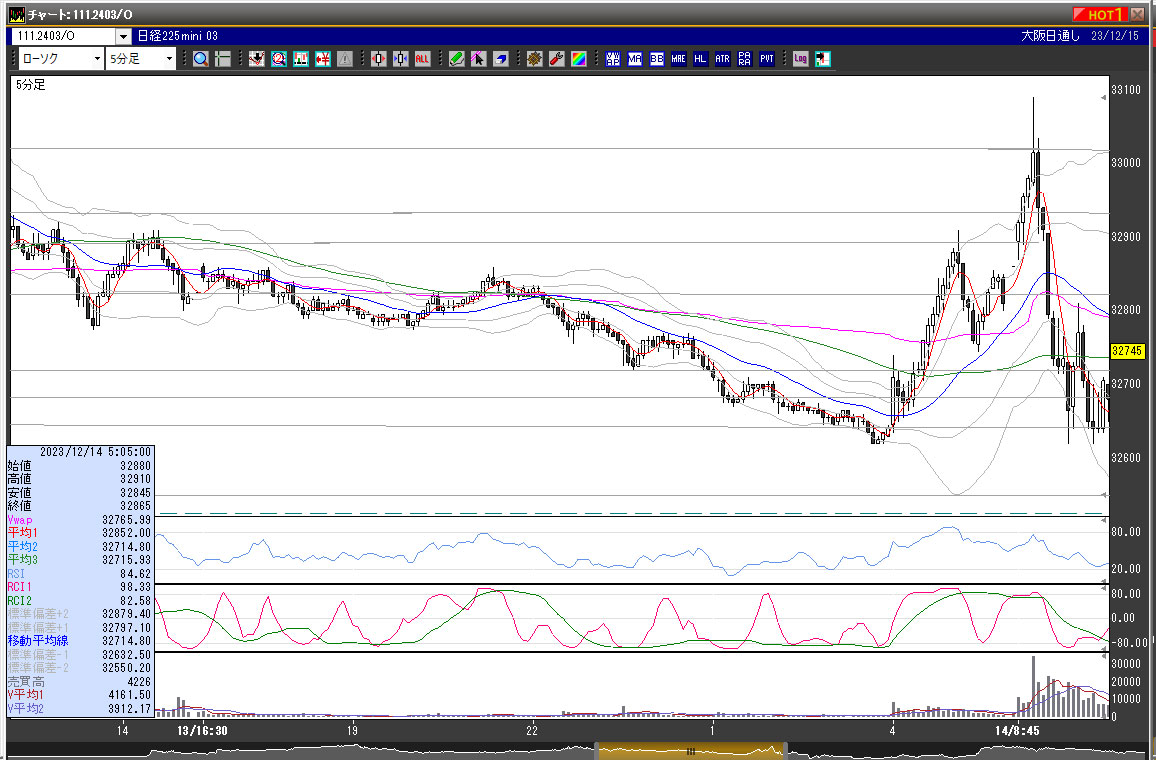Click the 5分足 label inside chart area
The image size is (1156, 760).
pyautogui.click(x=31, y=85)
